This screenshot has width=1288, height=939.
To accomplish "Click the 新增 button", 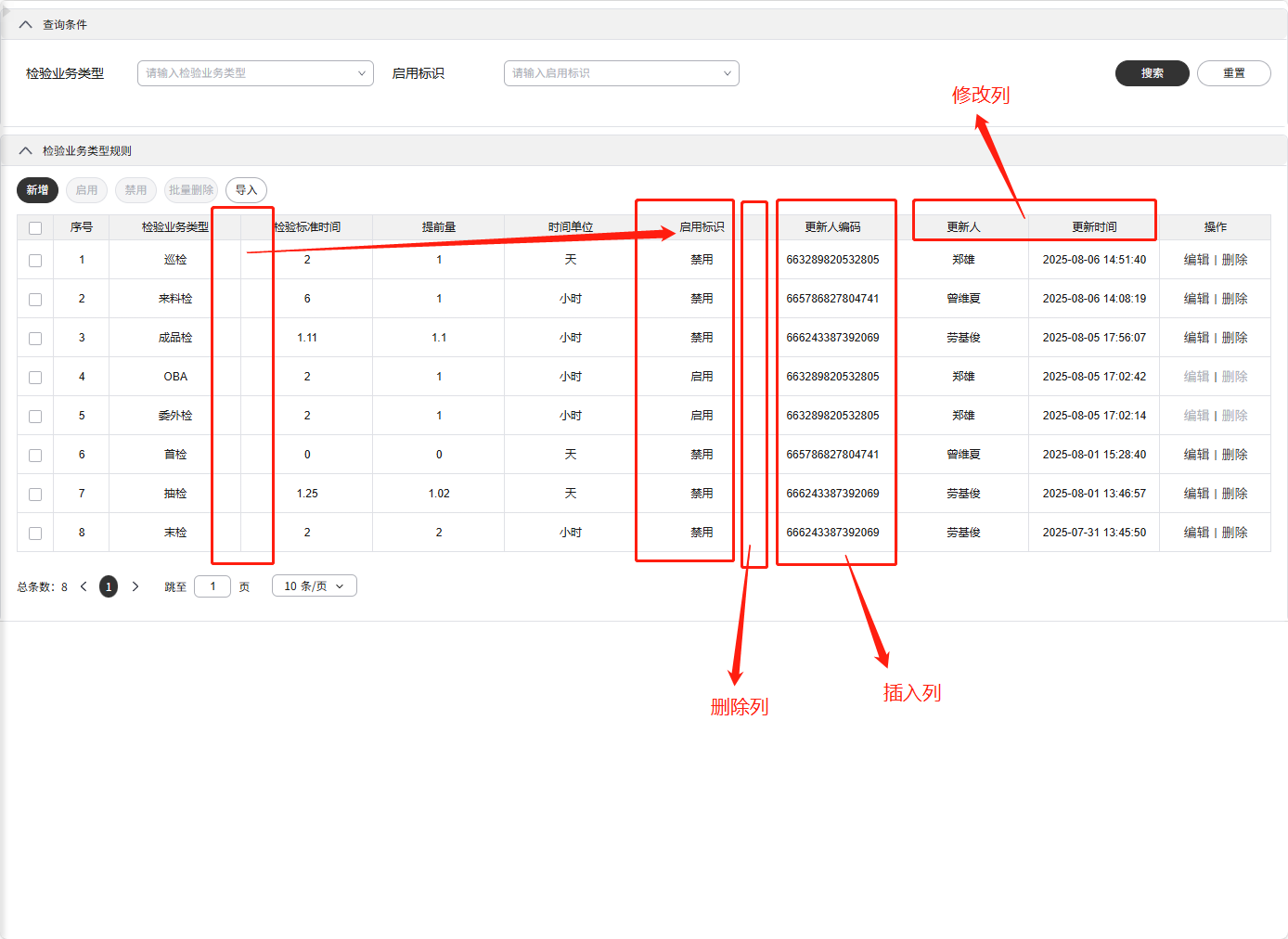I will pyautogui.click(x=37, y=190).
